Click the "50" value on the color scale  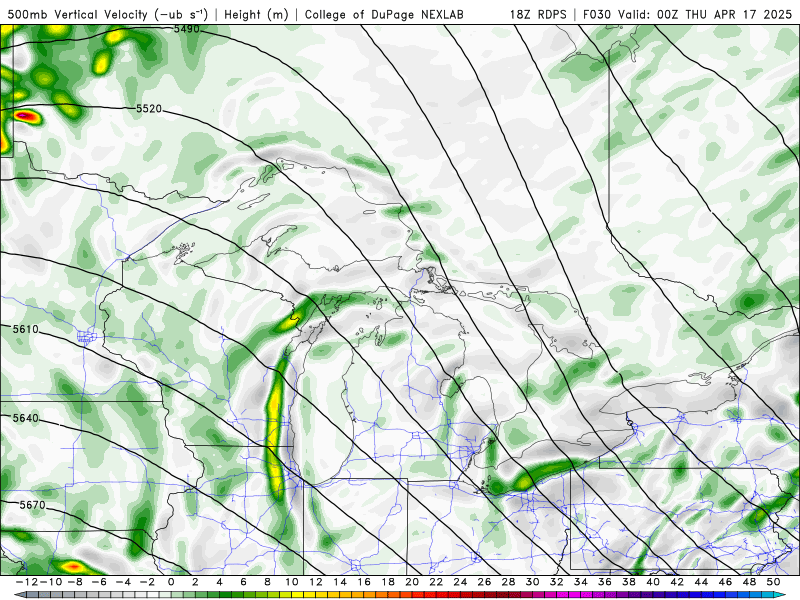(x=773, y=582)
